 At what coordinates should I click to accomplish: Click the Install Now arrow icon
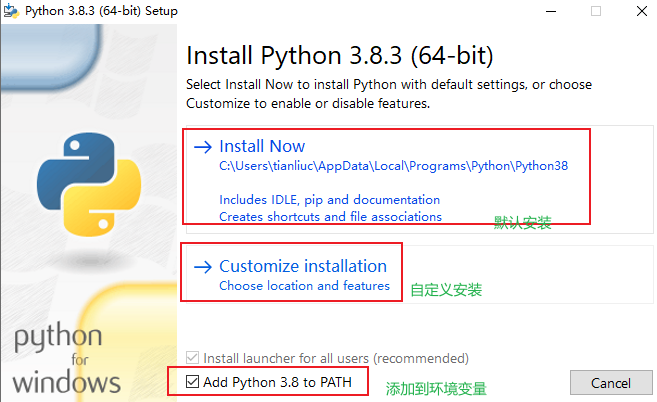click(x=203, y=147)
